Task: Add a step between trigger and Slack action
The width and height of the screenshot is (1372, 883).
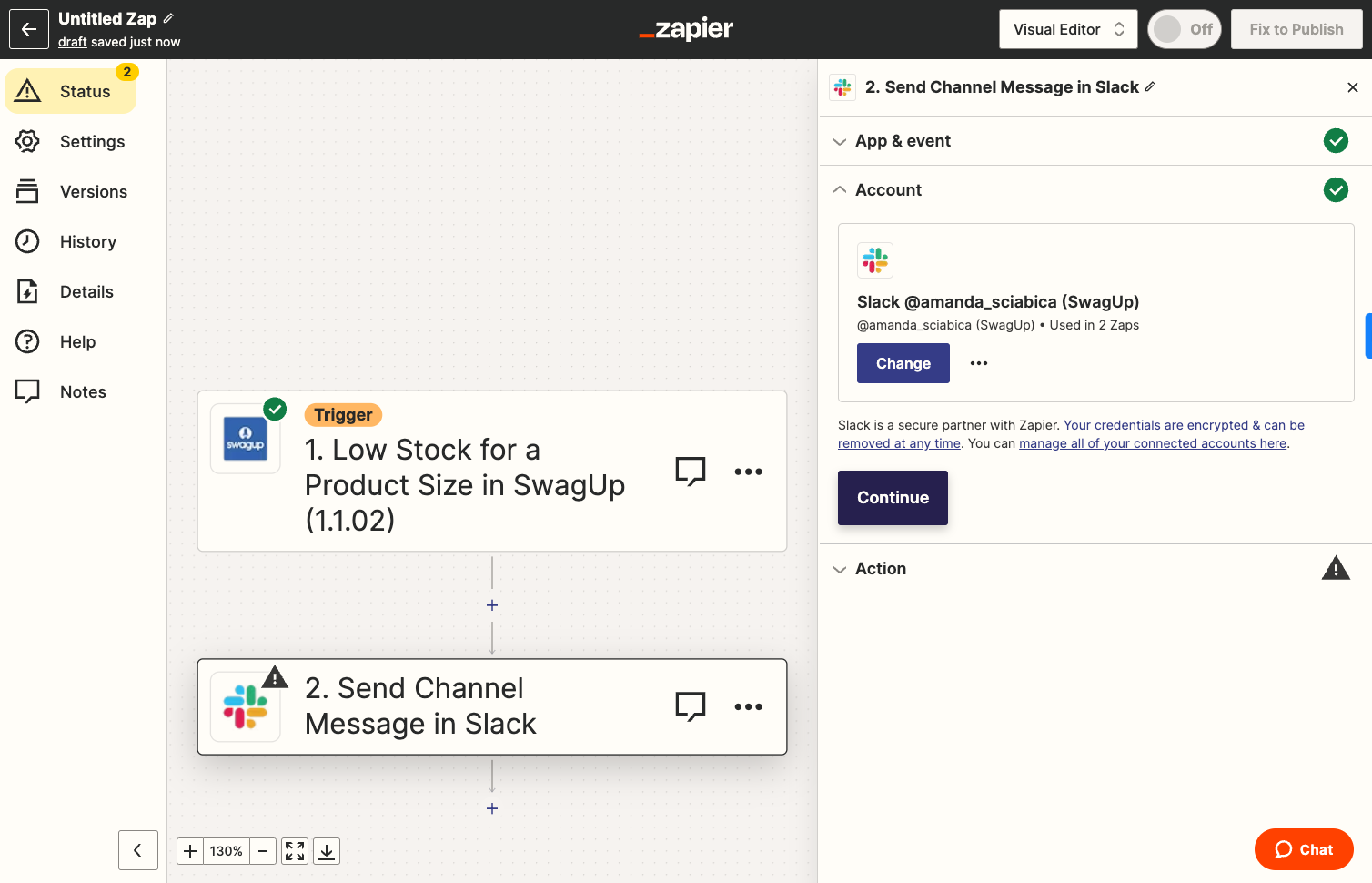Action: (492, 605)
